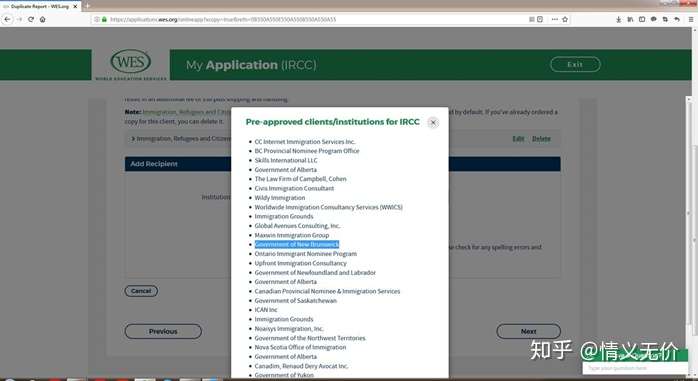Click Canadian Provincial Nominee & Immigration Services

[327, 291]
